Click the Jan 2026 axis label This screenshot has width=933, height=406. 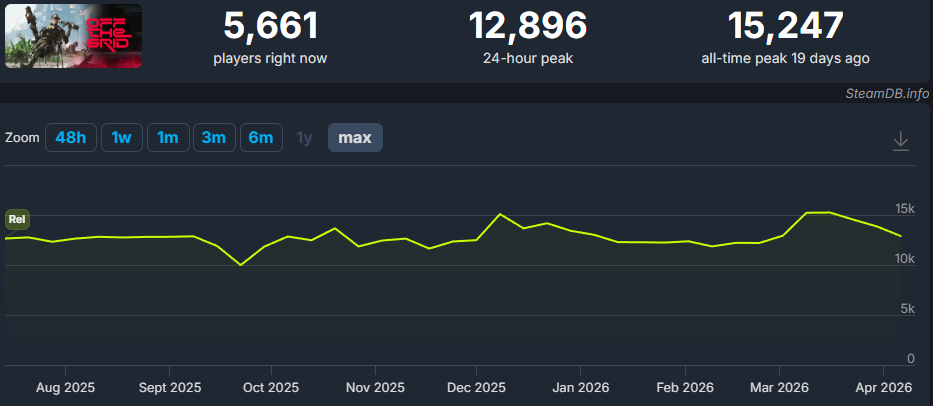pos(580,386)
